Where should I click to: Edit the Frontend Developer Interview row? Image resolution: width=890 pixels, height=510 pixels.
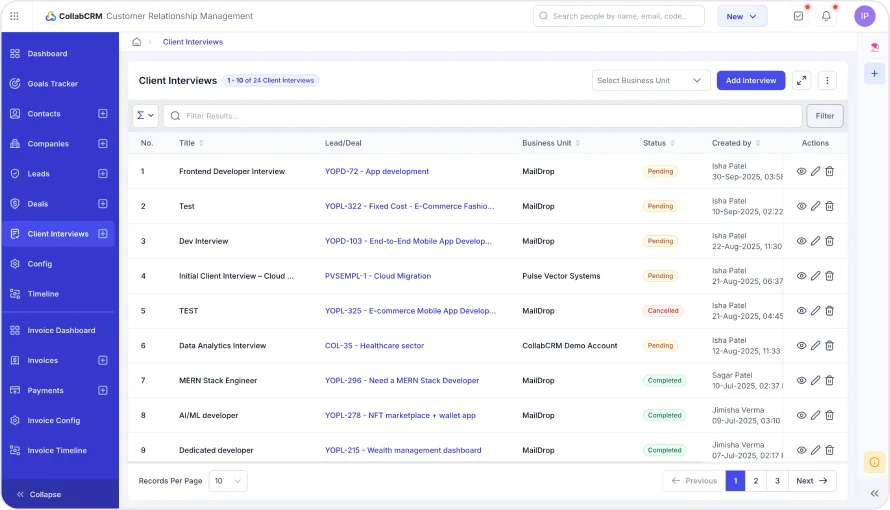[x=815, y=171]
